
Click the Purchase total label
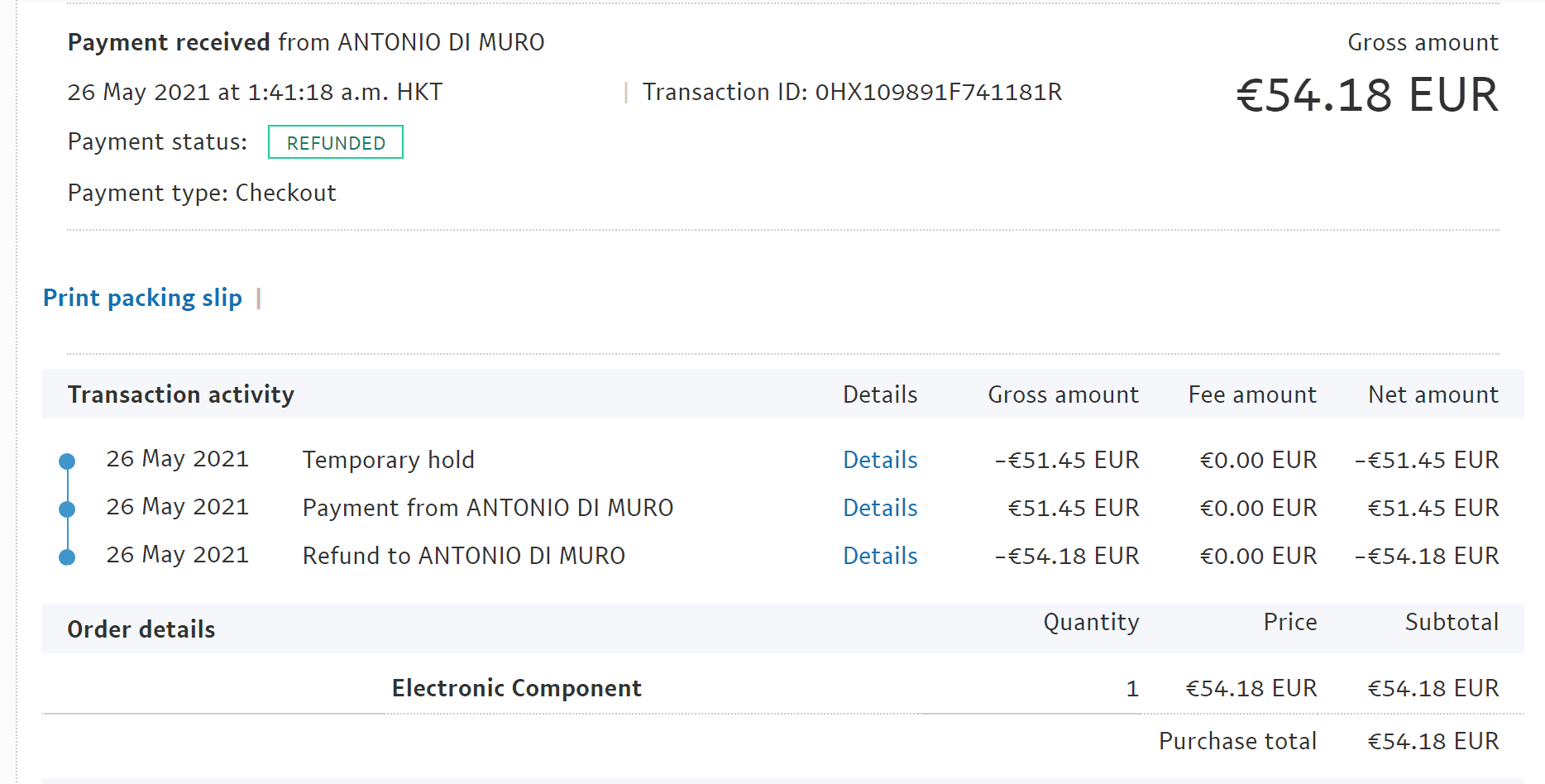pyautogui.click(x=1237, y=741)
